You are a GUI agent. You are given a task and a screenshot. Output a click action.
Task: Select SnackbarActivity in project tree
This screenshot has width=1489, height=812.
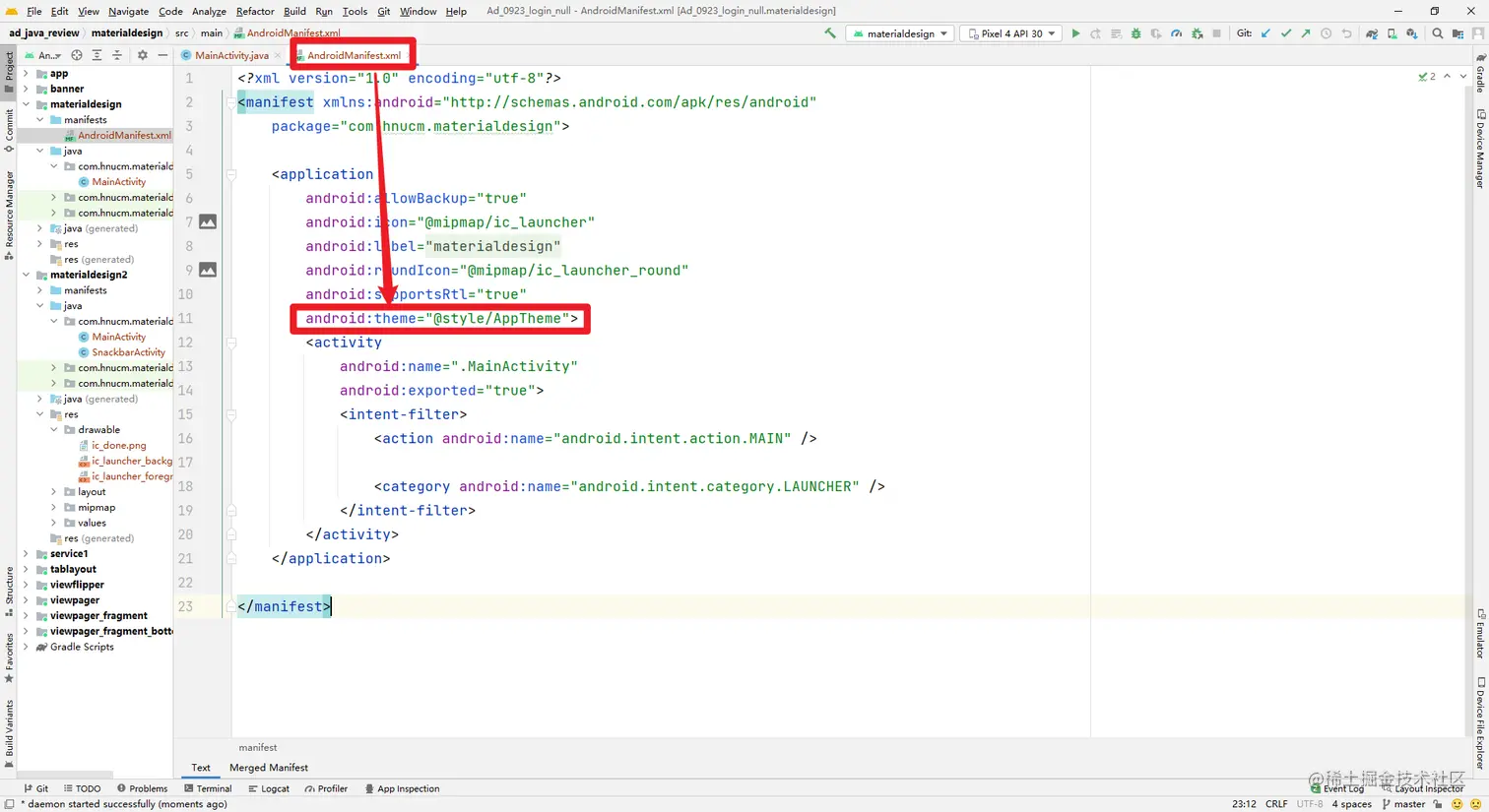tap(128, 352)
